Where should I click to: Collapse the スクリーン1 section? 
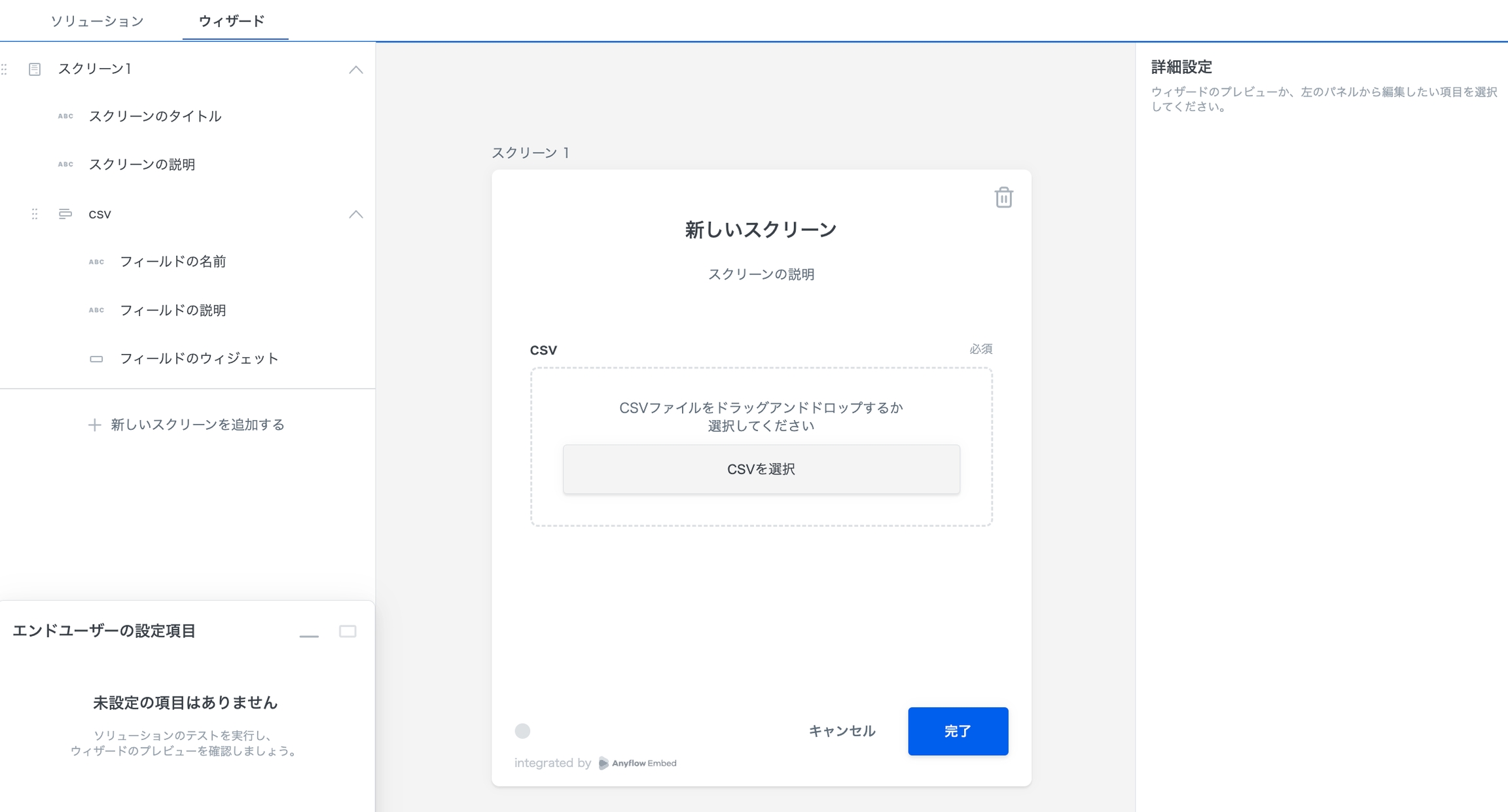click(x=355, y=69)
